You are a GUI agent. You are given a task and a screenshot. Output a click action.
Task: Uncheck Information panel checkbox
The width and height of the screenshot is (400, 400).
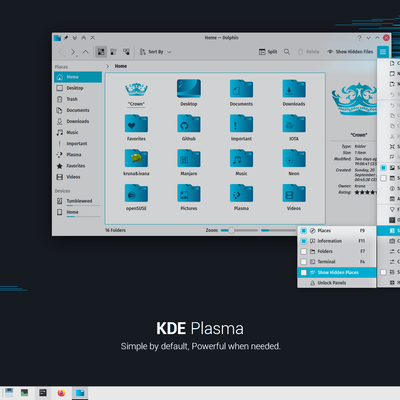(304, 241)
